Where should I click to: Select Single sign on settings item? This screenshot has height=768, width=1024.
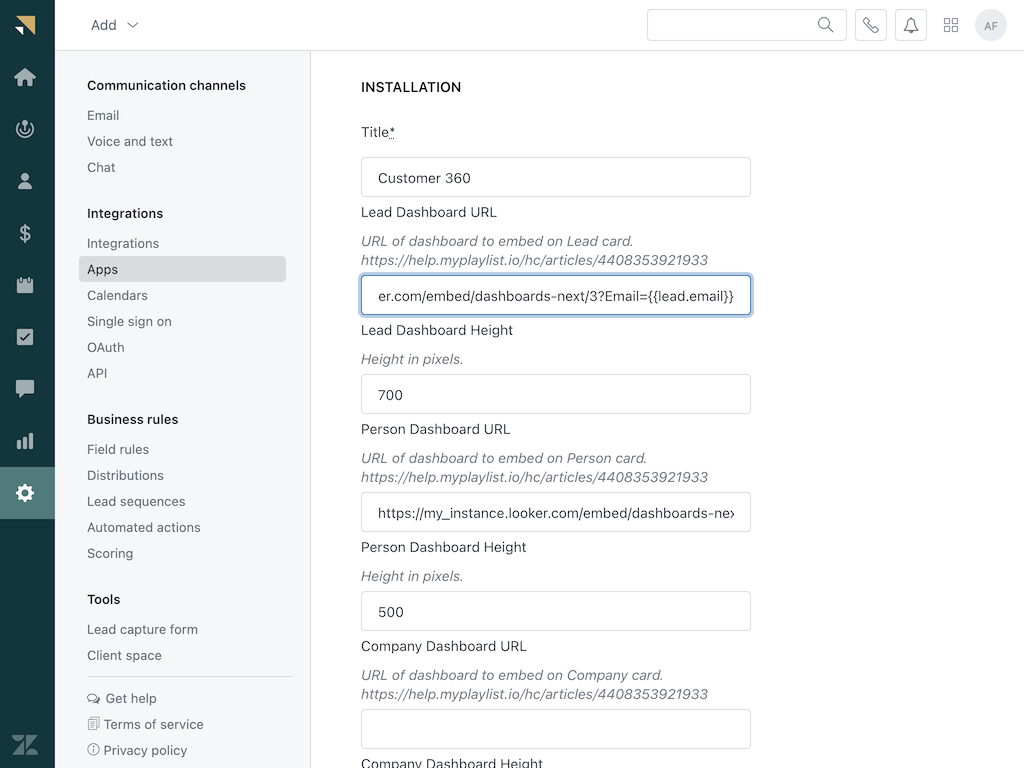(129, 321)
